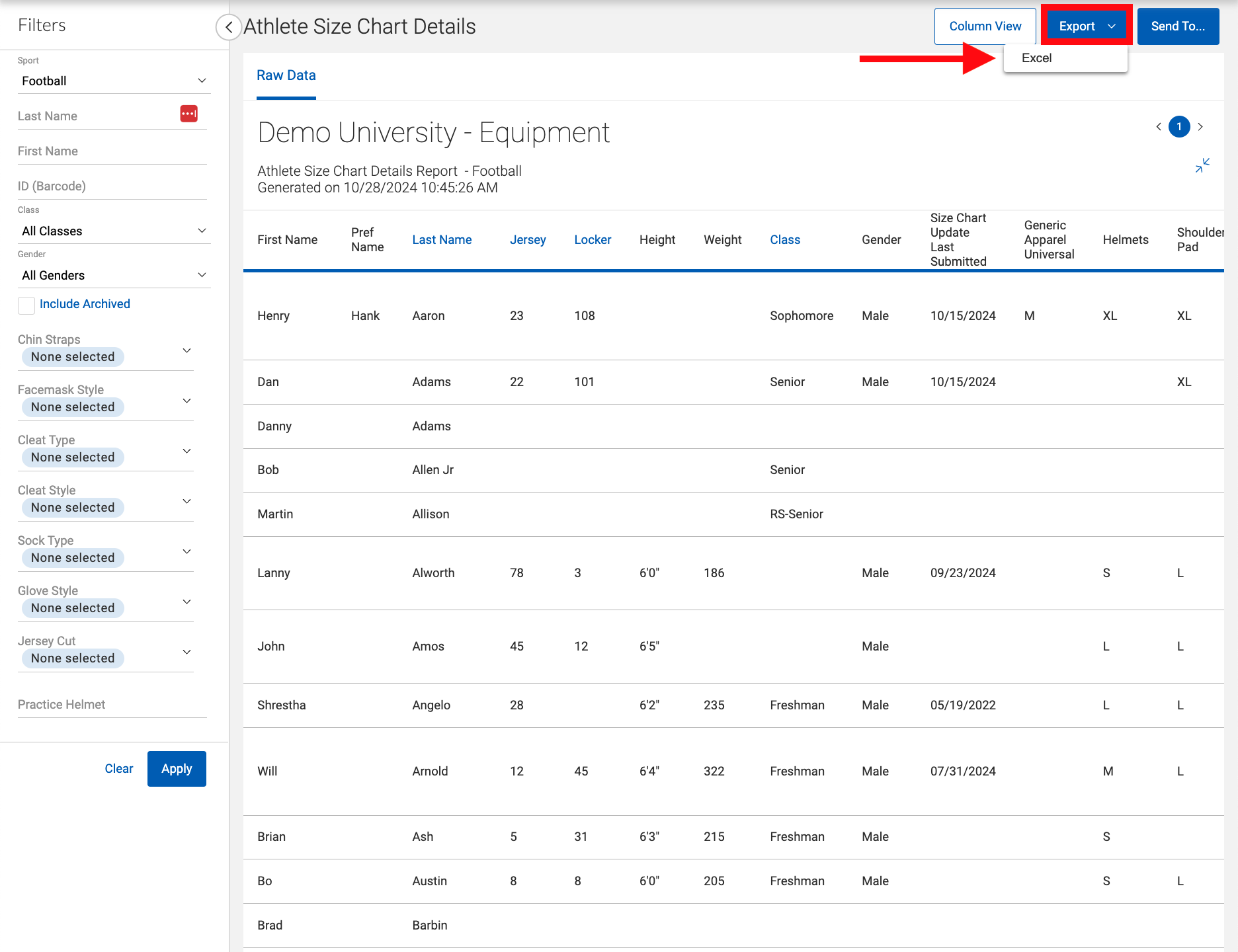Select page 1 in pagination
This screenshot has height=952, width=1238.
(x=1179, y=126)
